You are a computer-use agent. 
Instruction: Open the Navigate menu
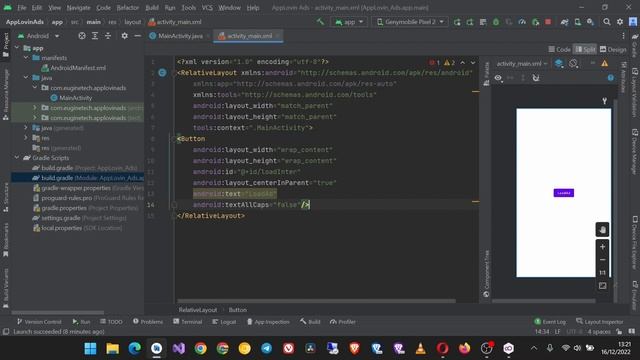pos(78,8)
